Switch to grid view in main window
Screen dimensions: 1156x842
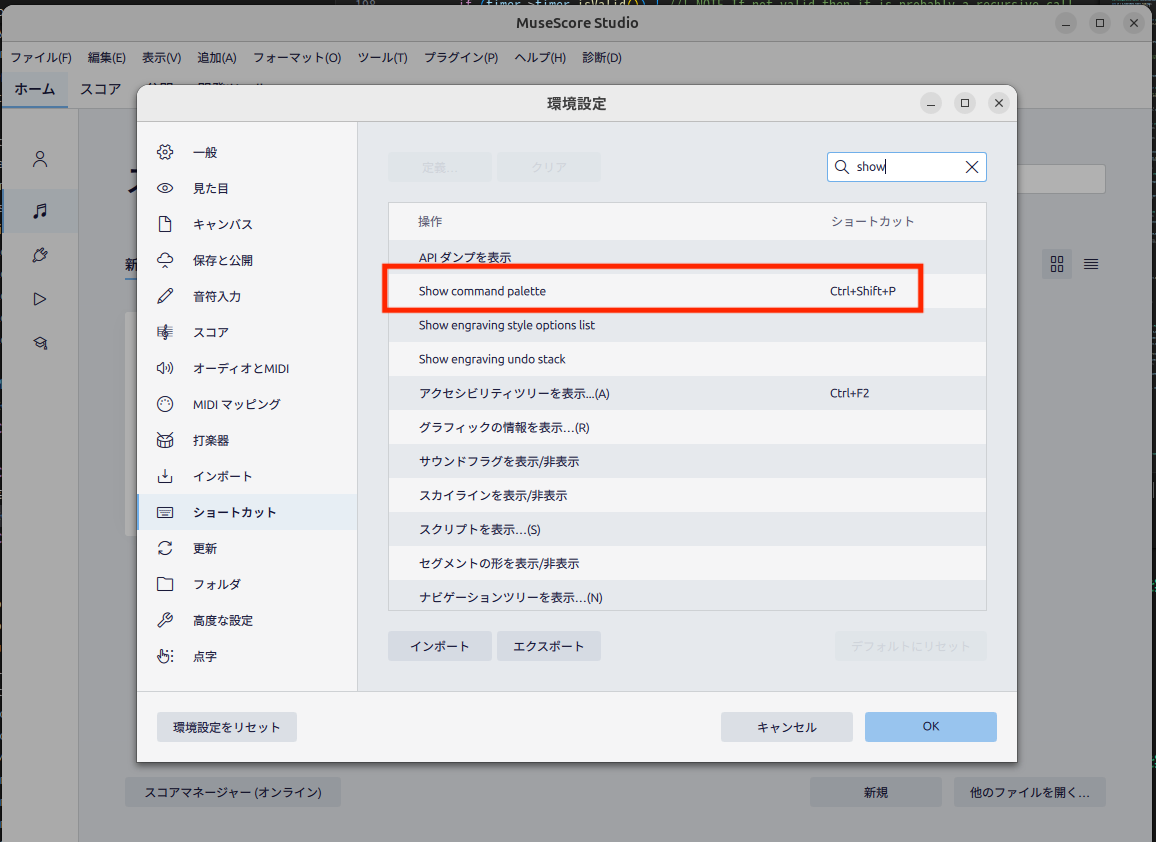click(x=1056, y=264)
